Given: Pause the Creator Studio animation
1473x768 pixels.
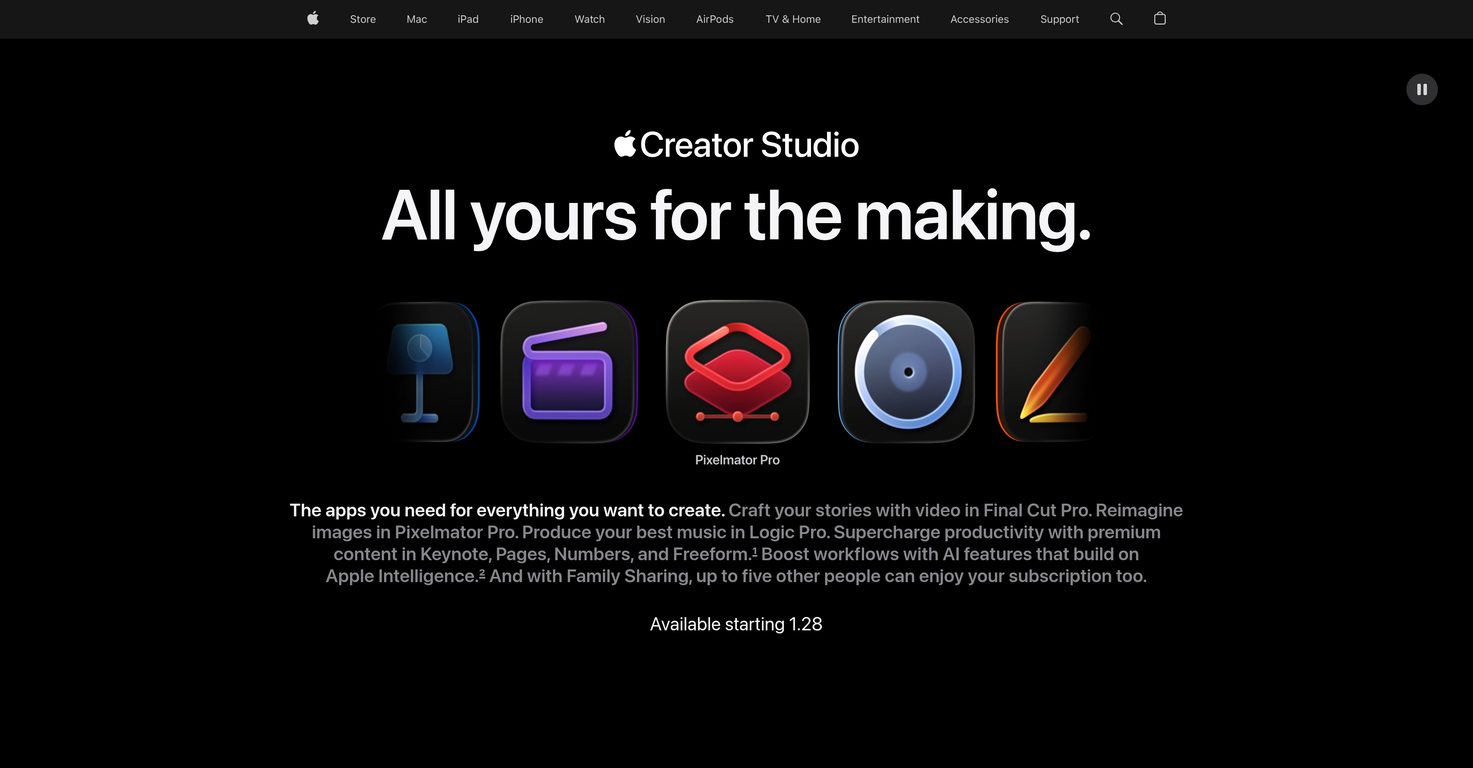Looking at the screenshot, I should [1421, 89].
